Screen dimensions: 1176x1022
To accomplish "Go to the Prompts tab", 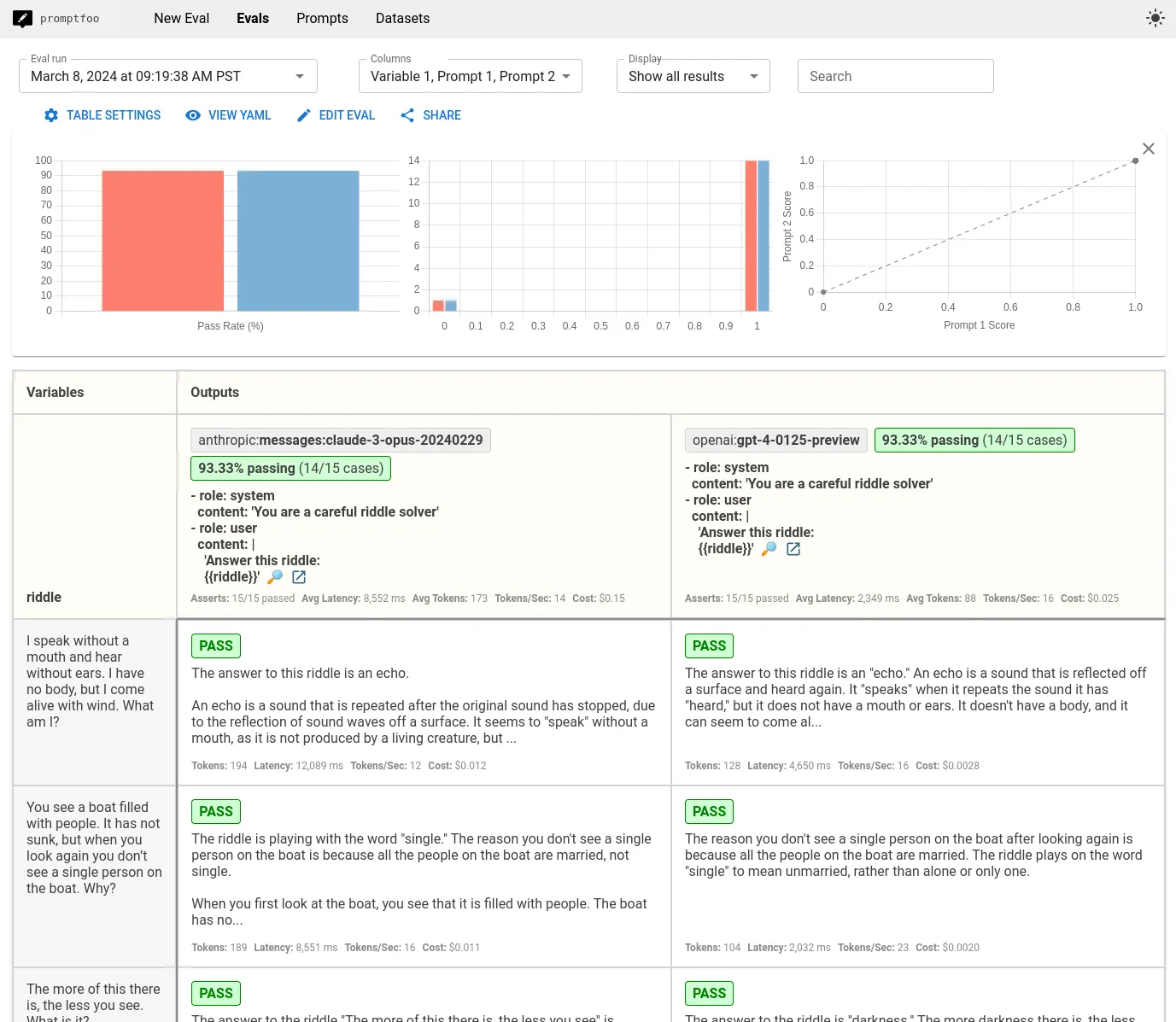I will point(322,19).
